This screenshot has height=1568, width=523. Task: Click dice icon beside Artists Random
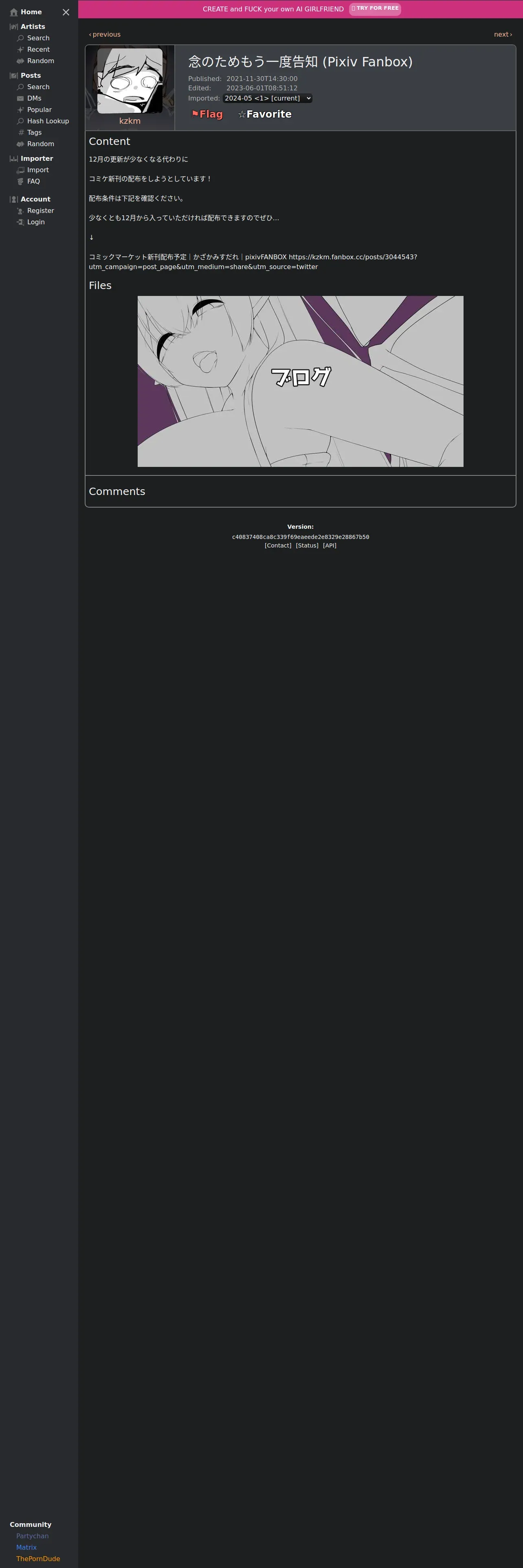tap(21, 61)
